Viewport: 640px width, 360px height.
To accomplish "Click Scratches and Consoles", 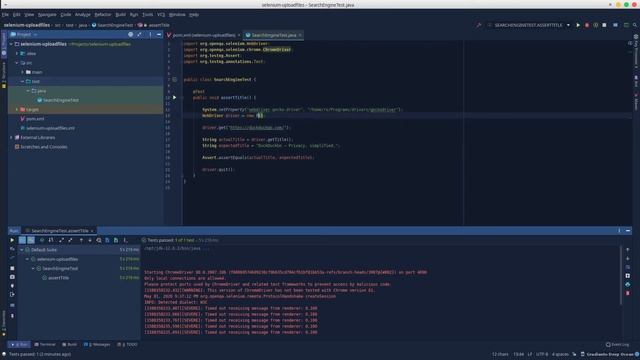I will (x=44, y=147).
